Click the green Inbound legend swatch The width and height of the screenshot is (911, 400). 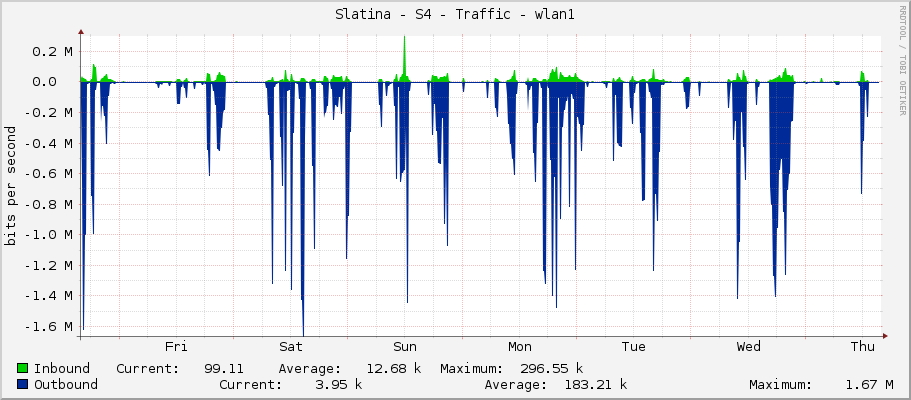(23, 368)
